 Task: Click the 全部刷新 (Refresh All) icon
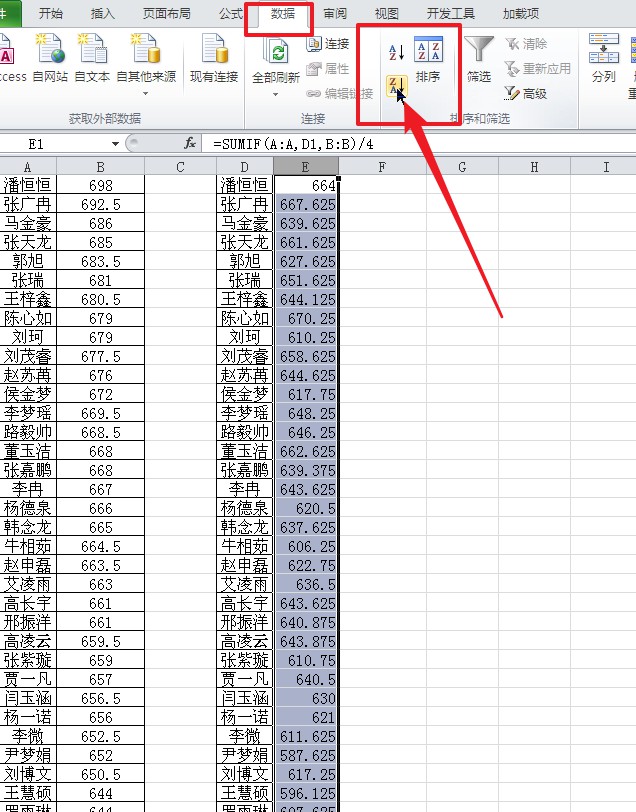pos(276,58)
